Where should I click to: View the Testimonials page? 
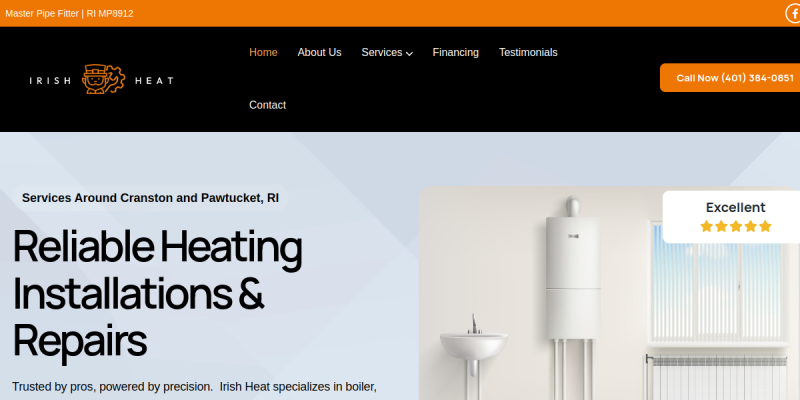tap(528, 53)
